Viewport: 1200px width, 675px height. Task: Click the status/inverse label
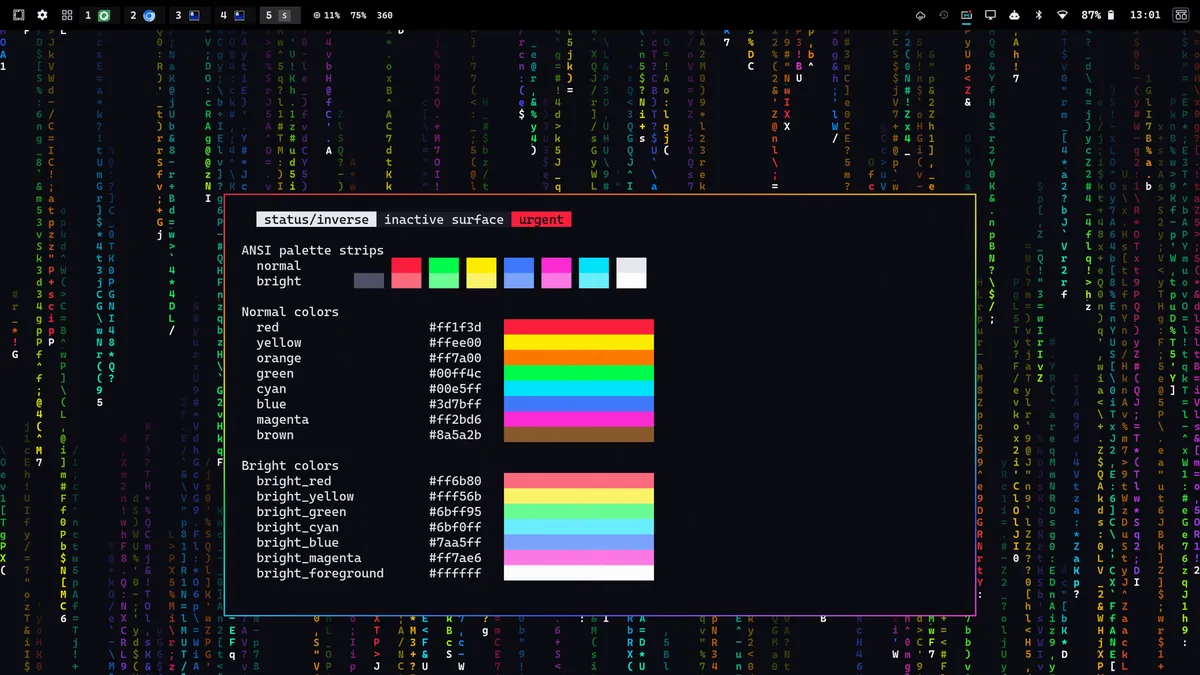[x=317, y=220]
